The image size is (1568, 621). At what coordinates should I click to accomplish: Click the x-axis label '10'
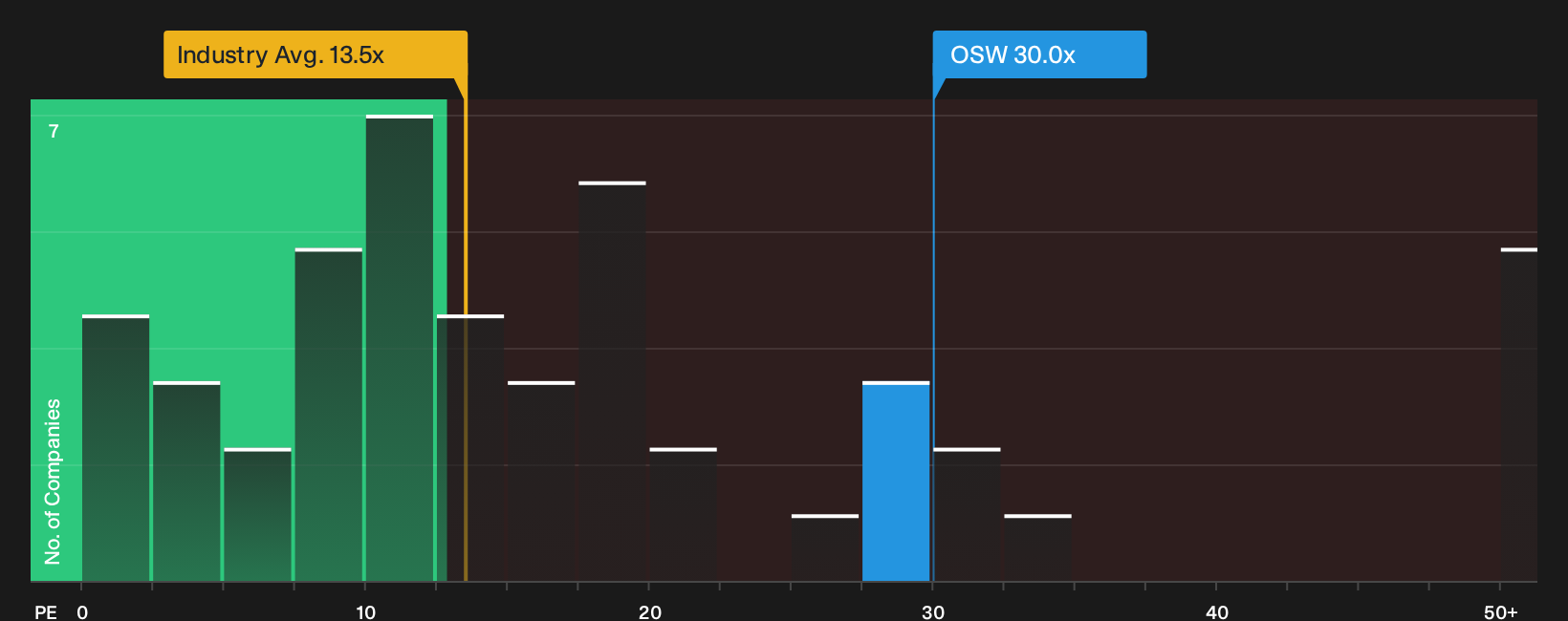coord(365,612)
